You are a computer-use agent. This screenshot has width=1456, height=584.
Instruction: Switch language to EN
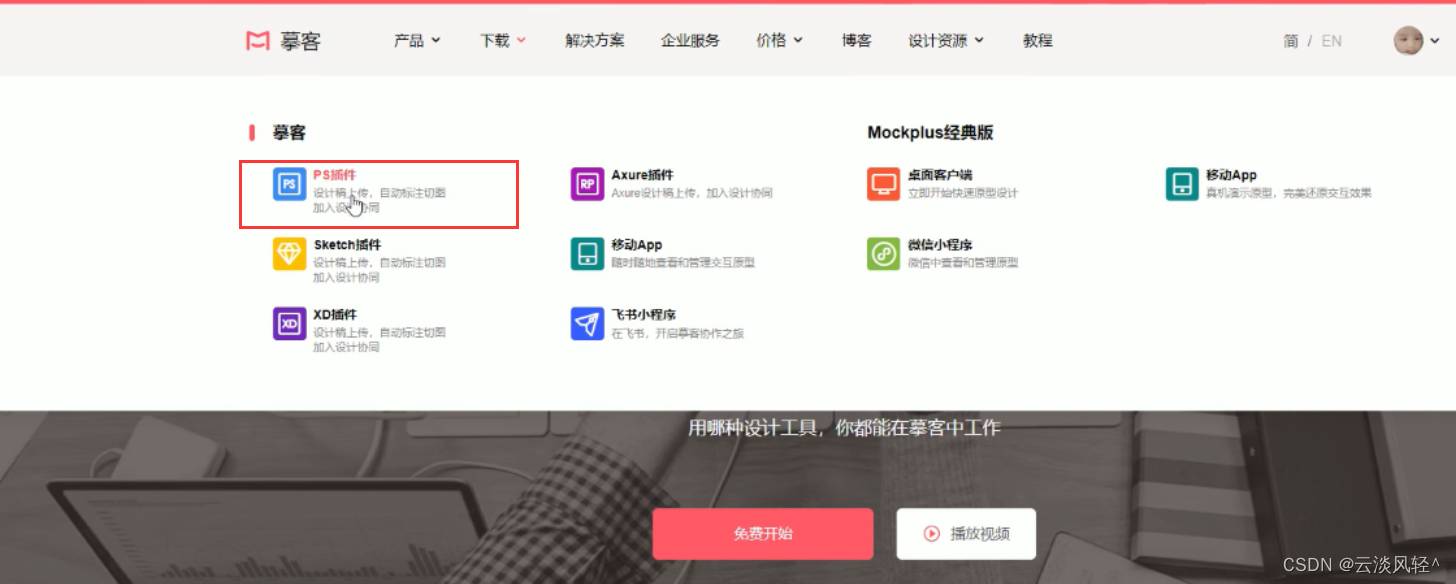[x=1332, y=41]
